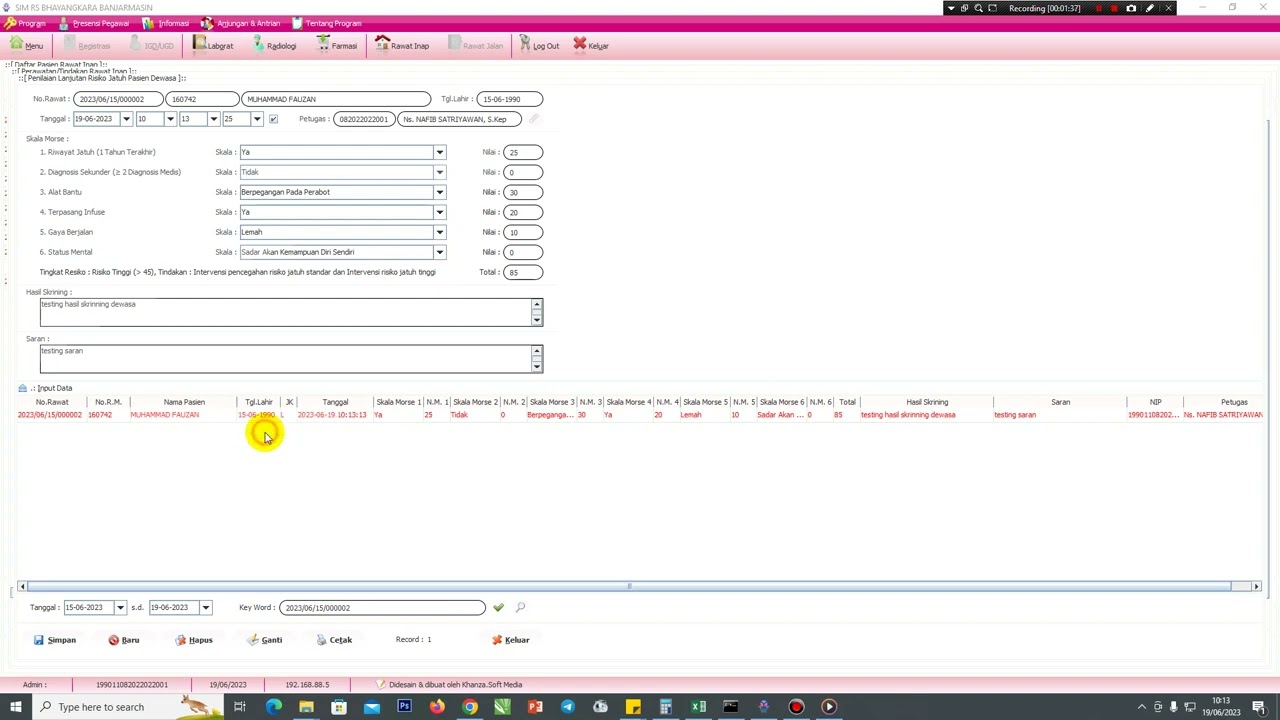Click the Keluar button in top toolbar
Viewport: 1280px width, 720px height.
(591, 45)
